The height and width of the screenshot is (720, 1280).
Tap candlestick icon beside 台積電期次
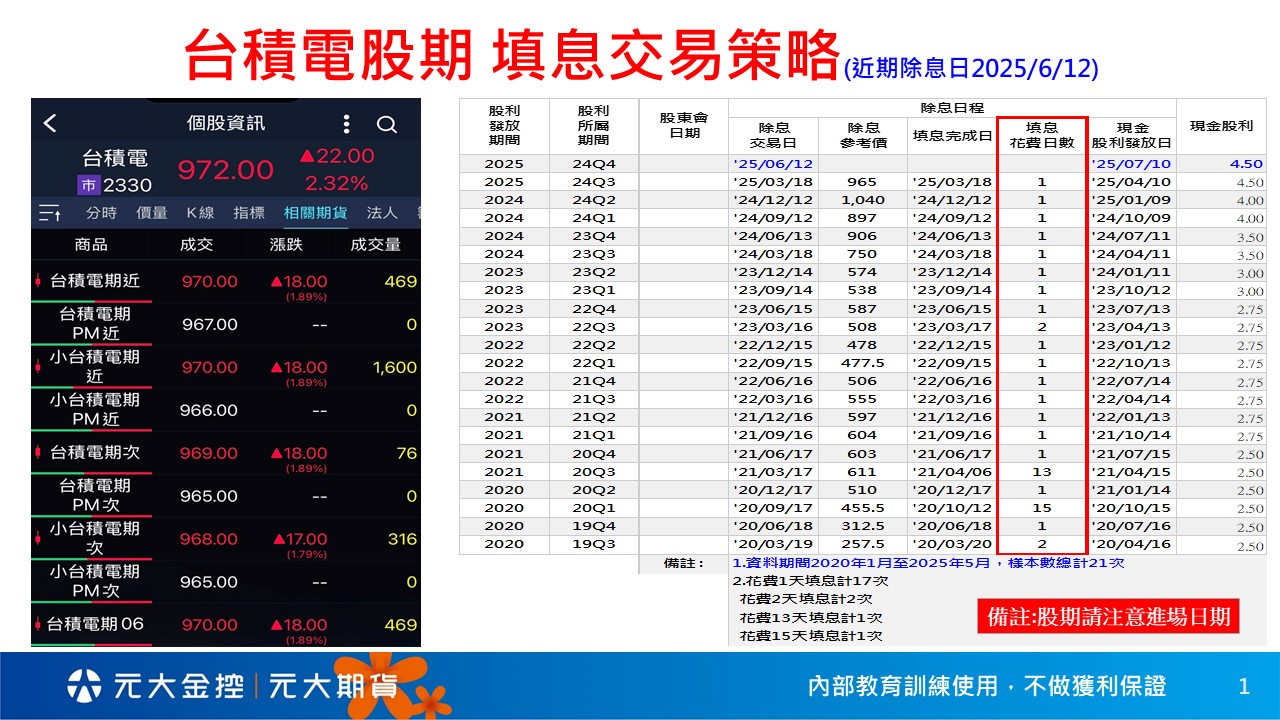tap(38, 453)
